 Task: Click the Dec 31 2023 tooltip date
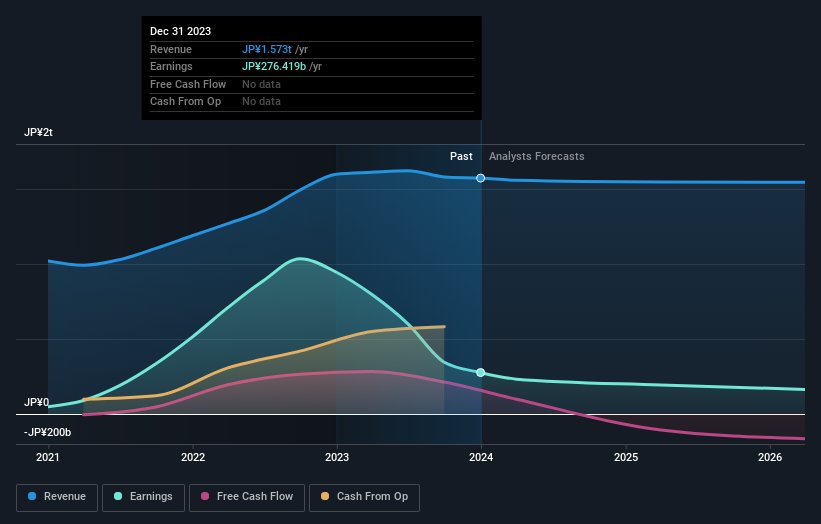[181, 31]
